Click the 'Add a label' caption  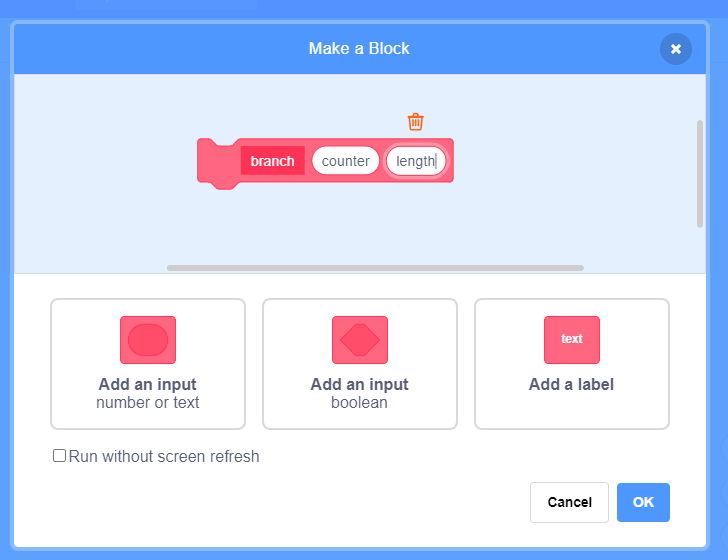coord(572,384)
